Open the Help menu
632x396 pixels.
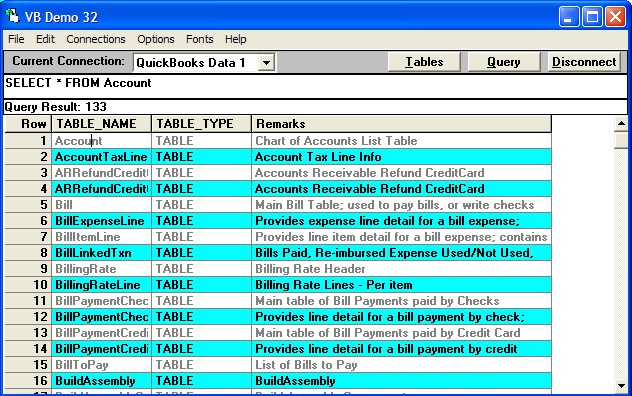tap(235, 39)
